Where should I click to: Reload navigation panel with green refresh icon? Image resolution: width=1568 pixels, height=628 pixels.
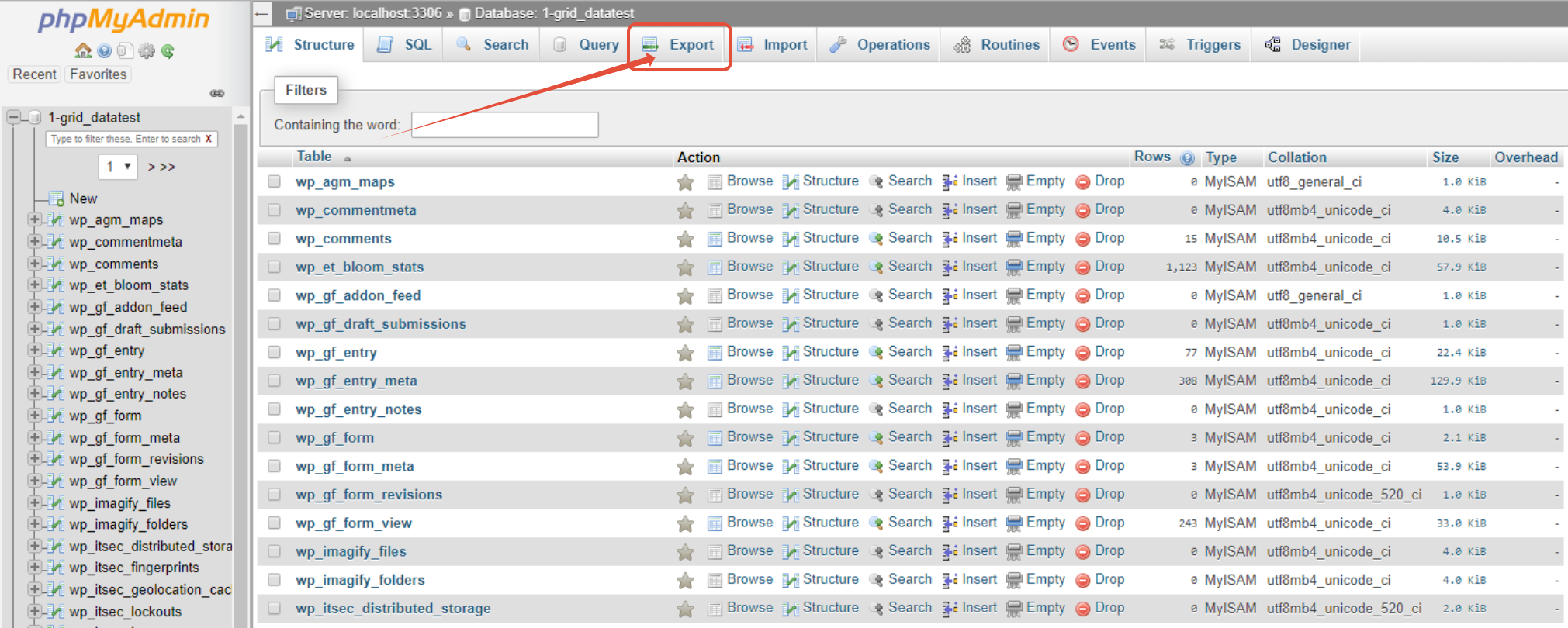168,51
